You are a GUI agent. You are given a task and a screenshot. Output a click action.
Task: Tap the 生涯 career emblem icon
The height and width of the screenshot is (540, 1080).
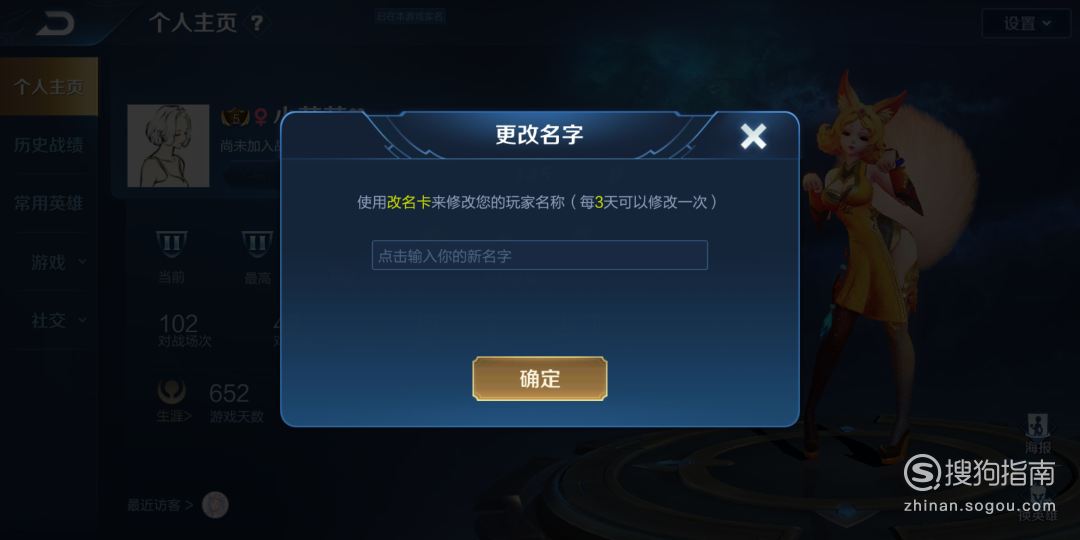click(x=171, y=391)
